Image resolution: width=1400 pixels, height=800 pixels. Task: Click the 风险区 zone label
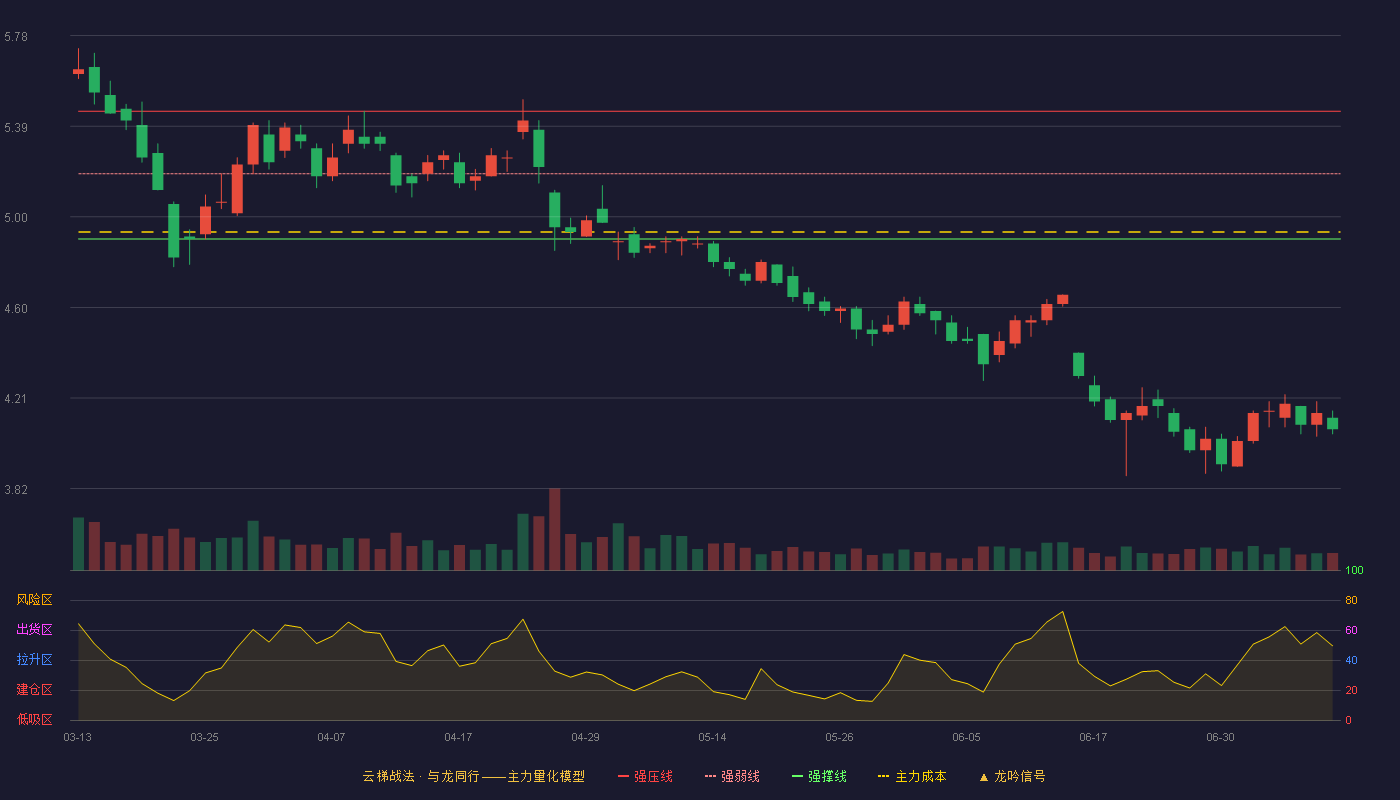34,600
